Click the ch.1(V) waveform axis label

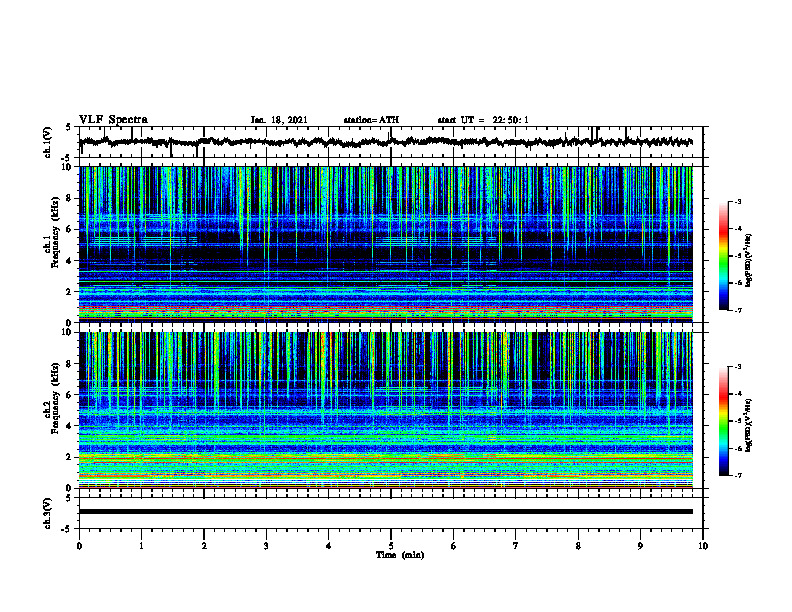[48, 142]
